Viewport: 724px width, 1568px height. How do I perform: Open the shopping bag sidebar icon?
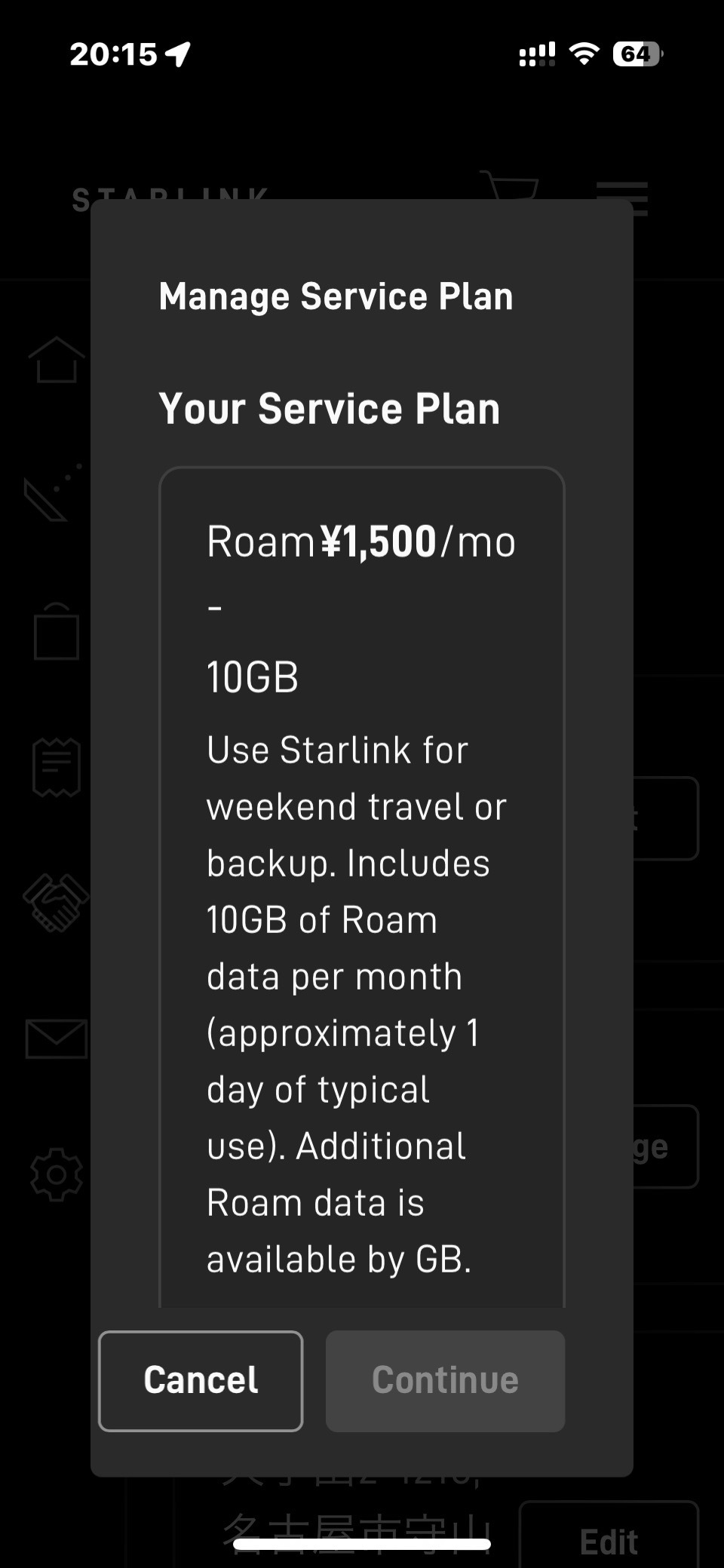click(57, 632)
